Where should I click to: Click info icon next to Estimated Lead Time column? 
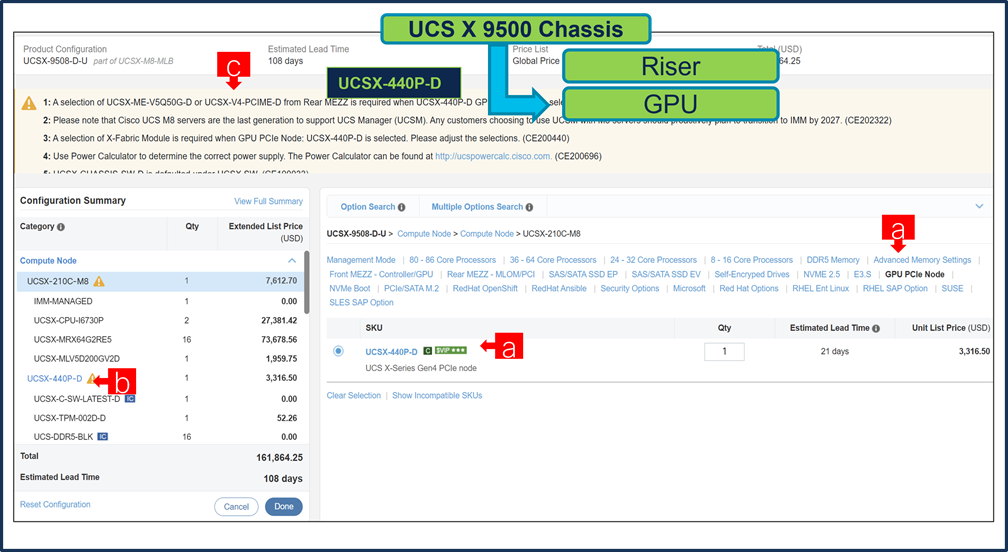(x=876, y=328)
